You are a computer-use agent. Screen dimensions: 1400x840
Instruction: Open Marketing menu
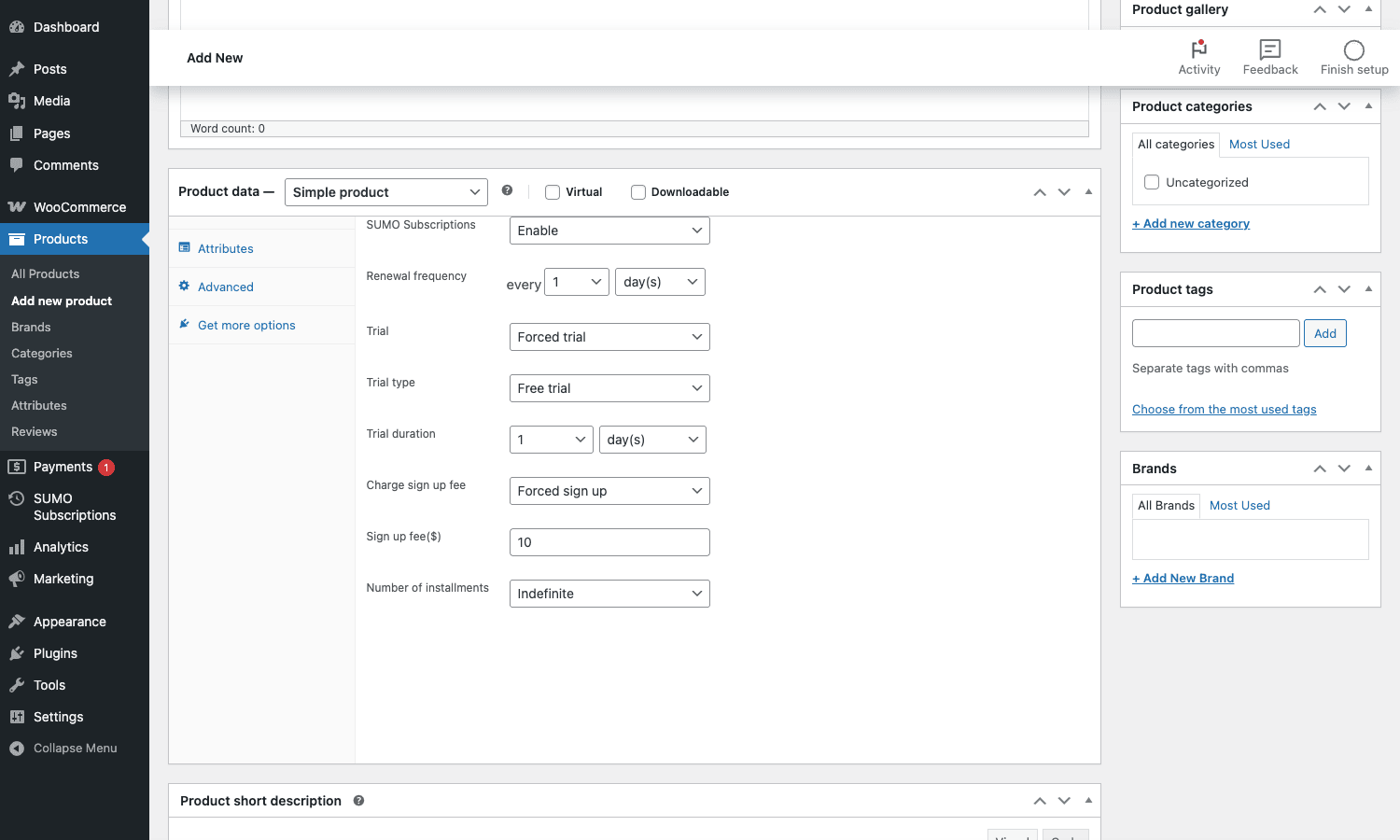click(75, 579)
